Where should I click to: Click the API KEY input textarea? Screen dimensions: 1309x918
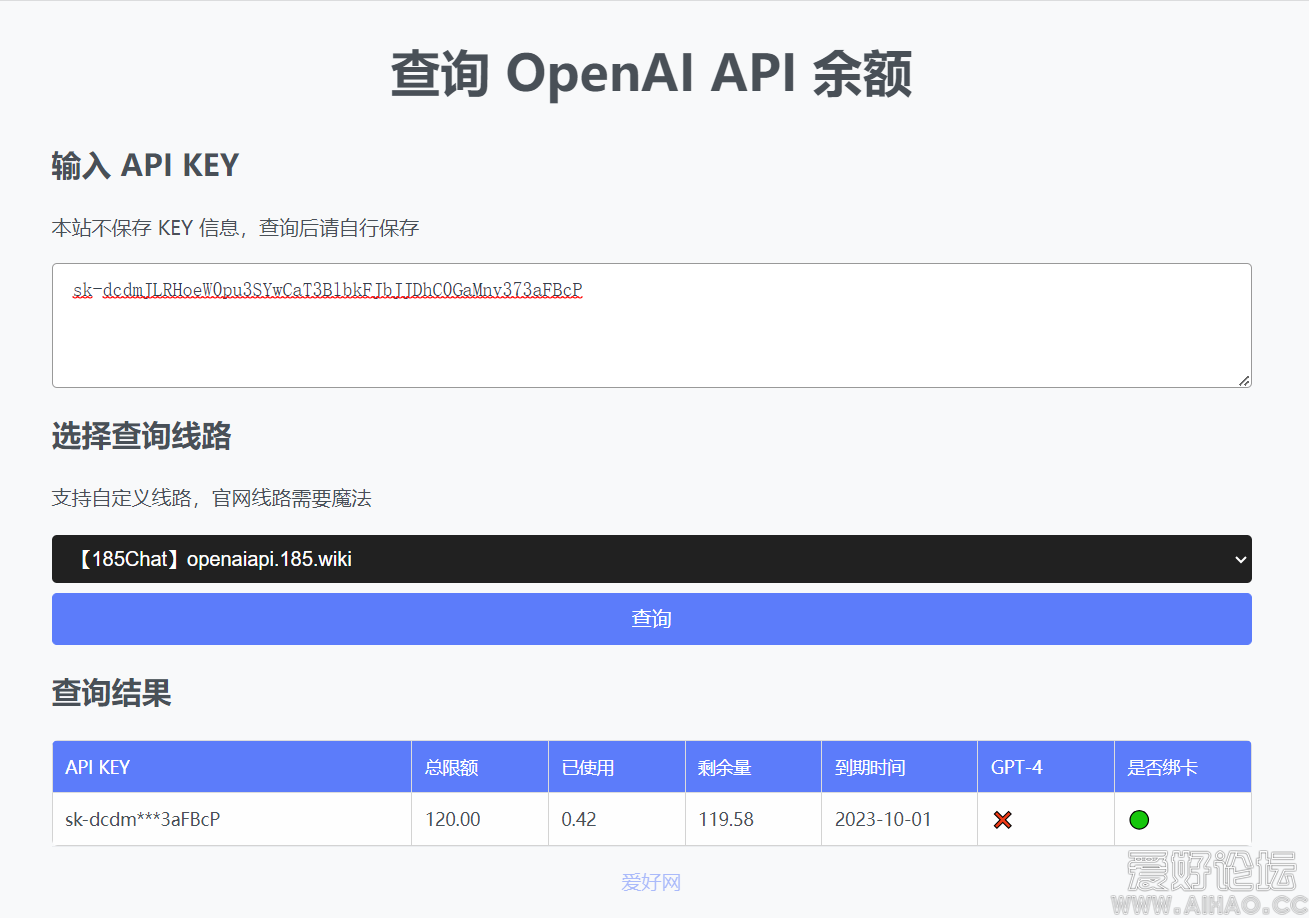tap(651, 325)
